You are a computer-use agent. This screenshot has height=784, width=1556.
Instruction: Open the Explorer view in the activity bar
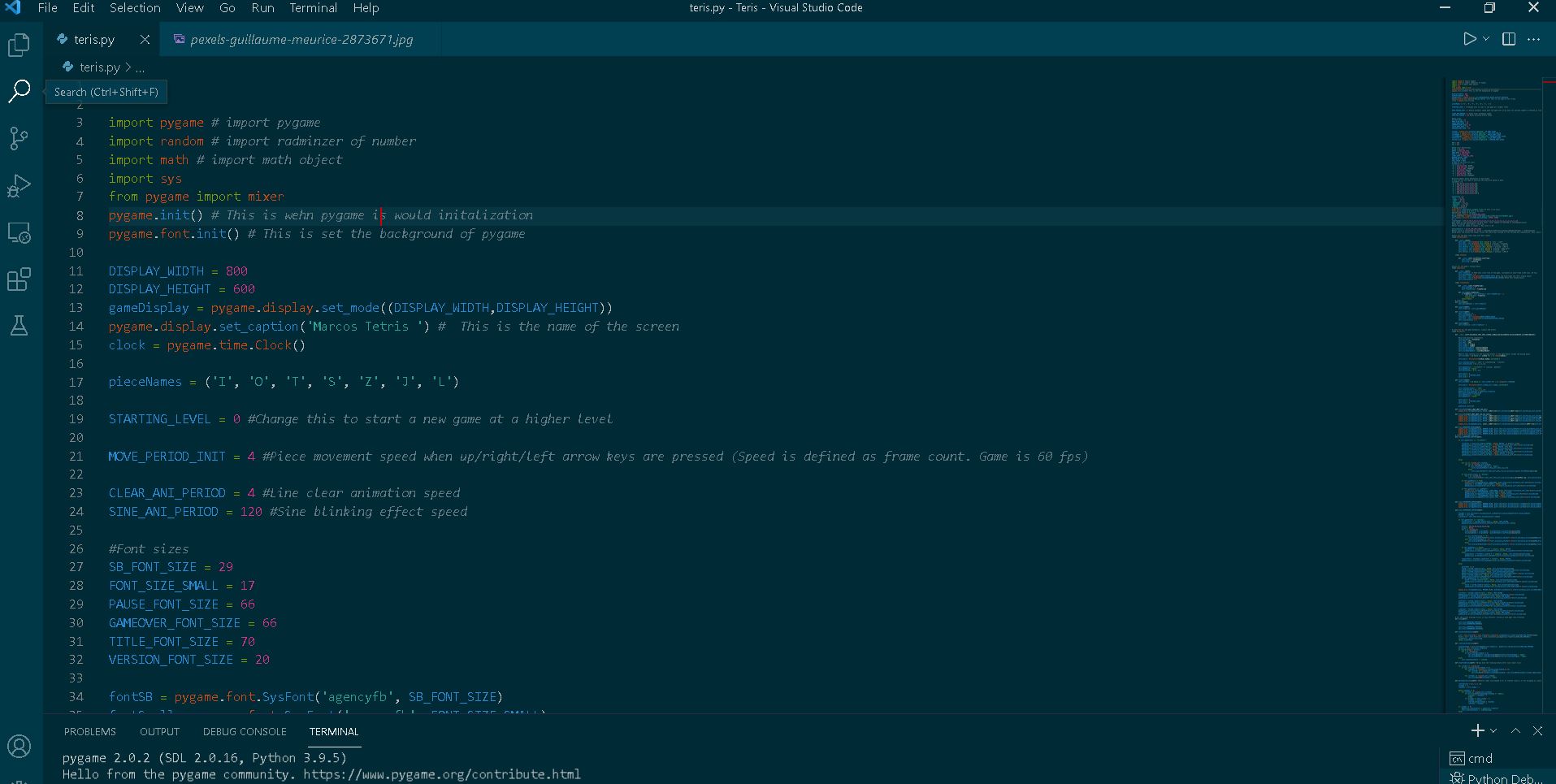(19, 45)
